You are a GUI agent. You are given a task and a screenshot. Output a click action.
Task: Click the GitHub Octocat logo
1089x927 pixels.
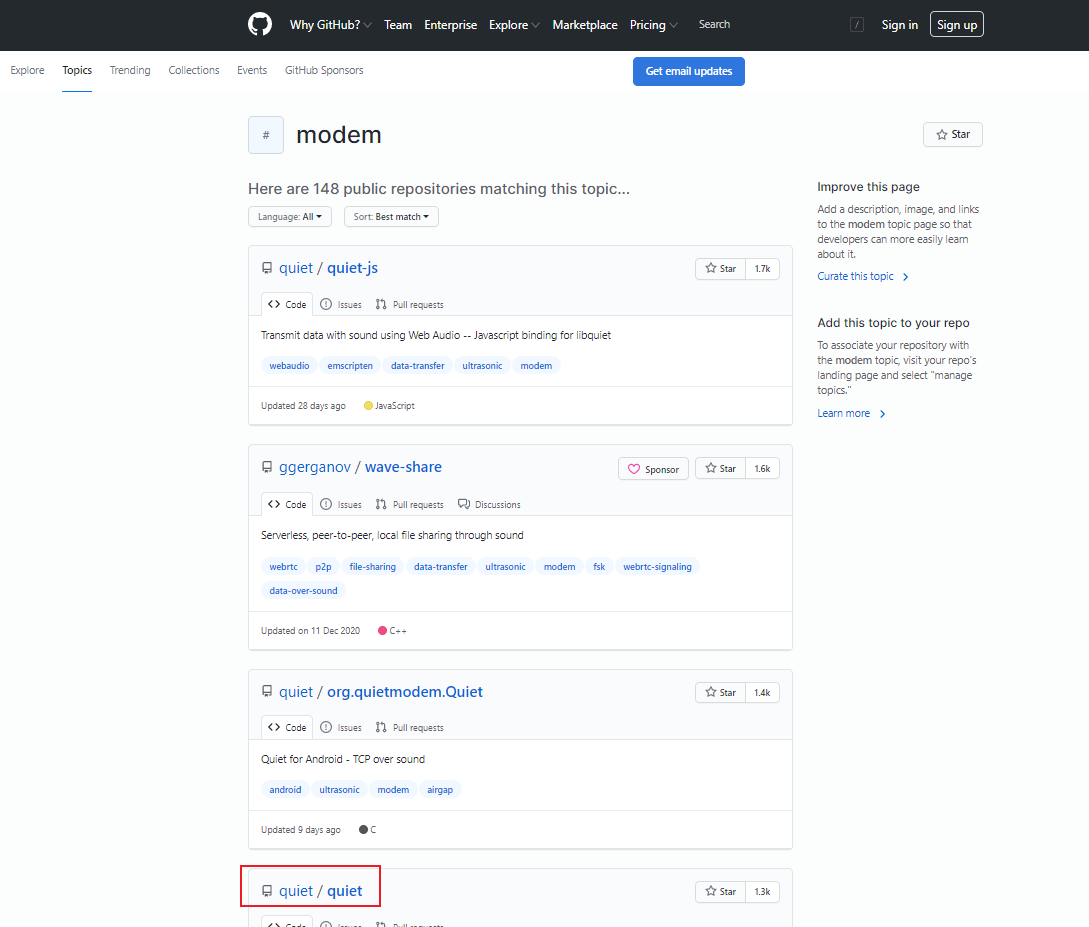(x=260, y=24)
